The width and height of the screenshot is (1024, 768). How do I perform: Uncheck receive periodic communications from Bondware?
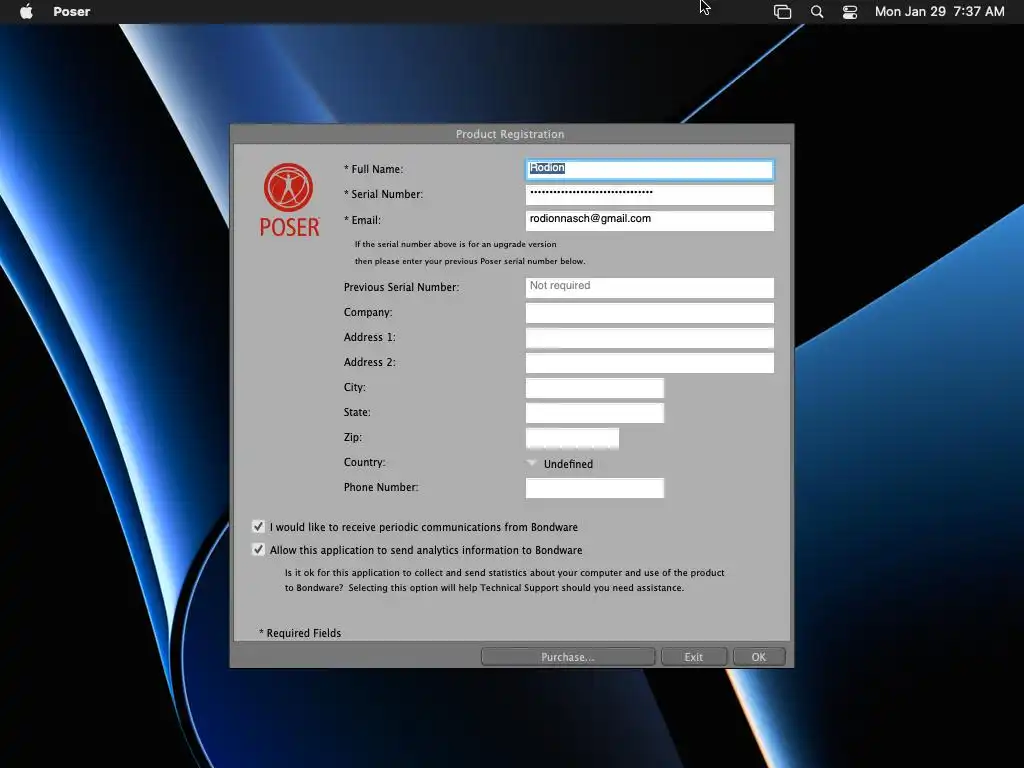point(259,526)
